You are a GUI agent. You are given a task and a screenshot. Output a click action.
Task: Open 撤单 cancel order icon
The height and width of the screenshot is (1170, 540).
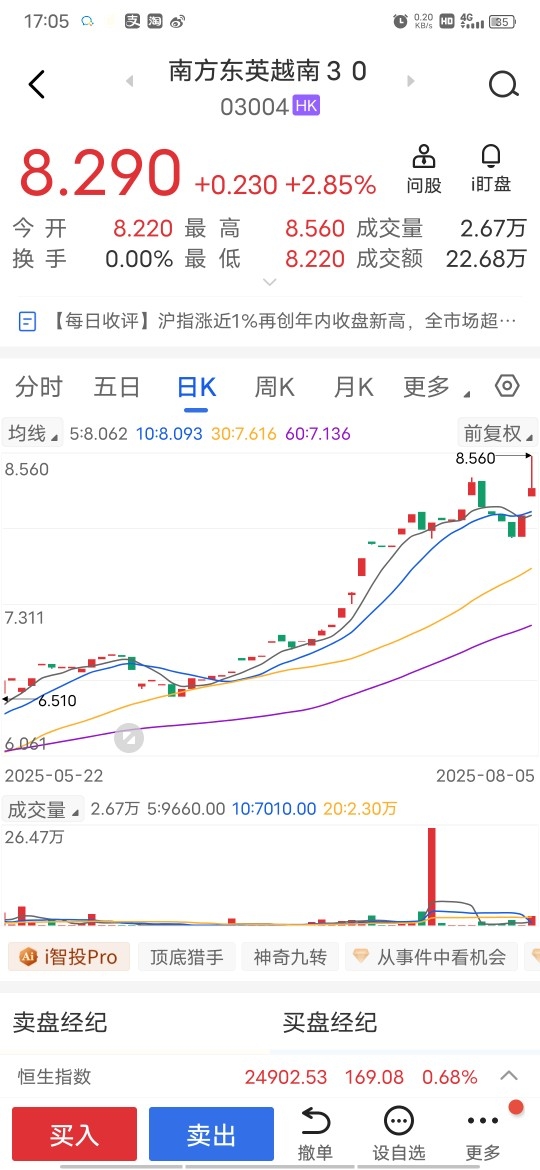tap(315, 1134)
